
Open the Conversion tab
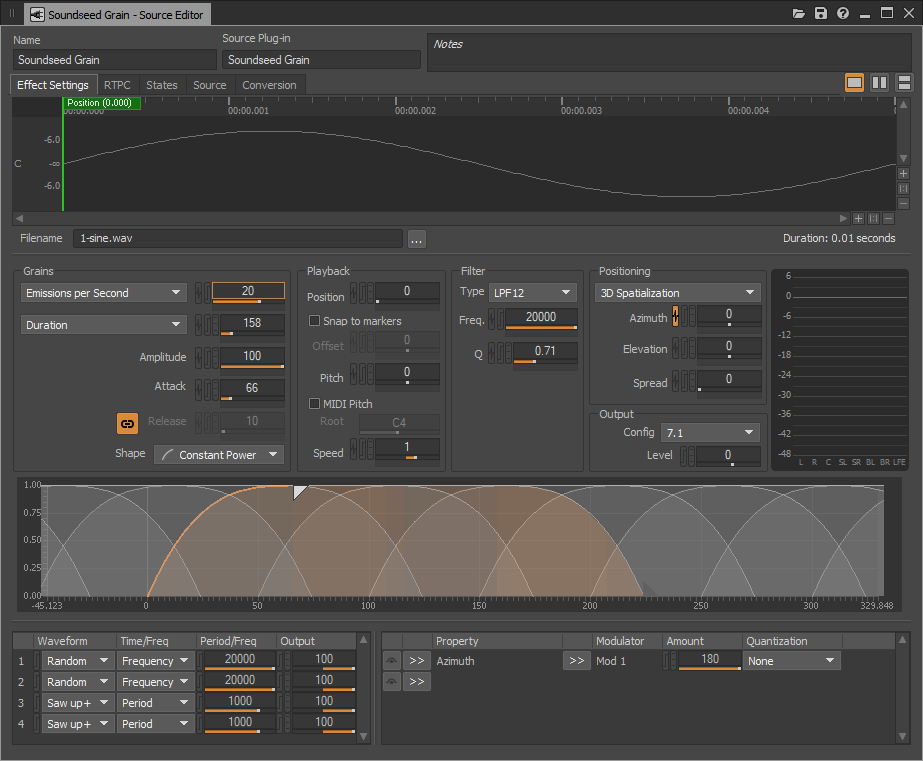point(269,85)
